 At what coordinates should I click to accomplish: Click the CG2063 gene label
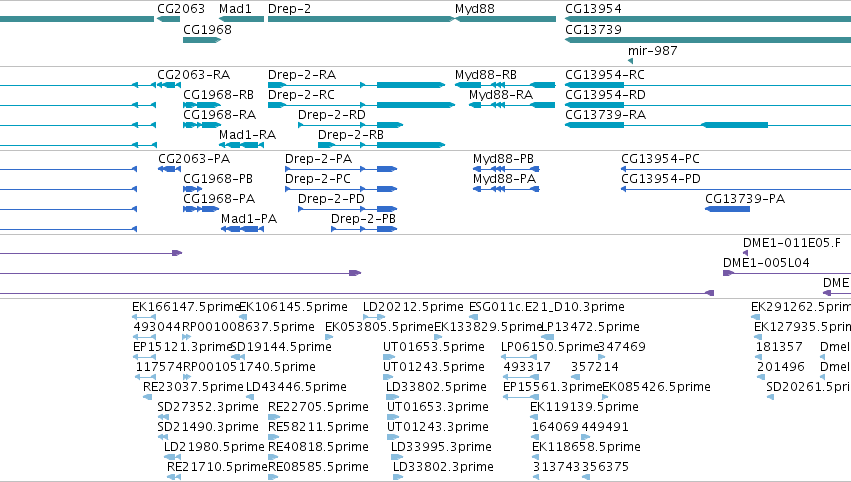181,9
